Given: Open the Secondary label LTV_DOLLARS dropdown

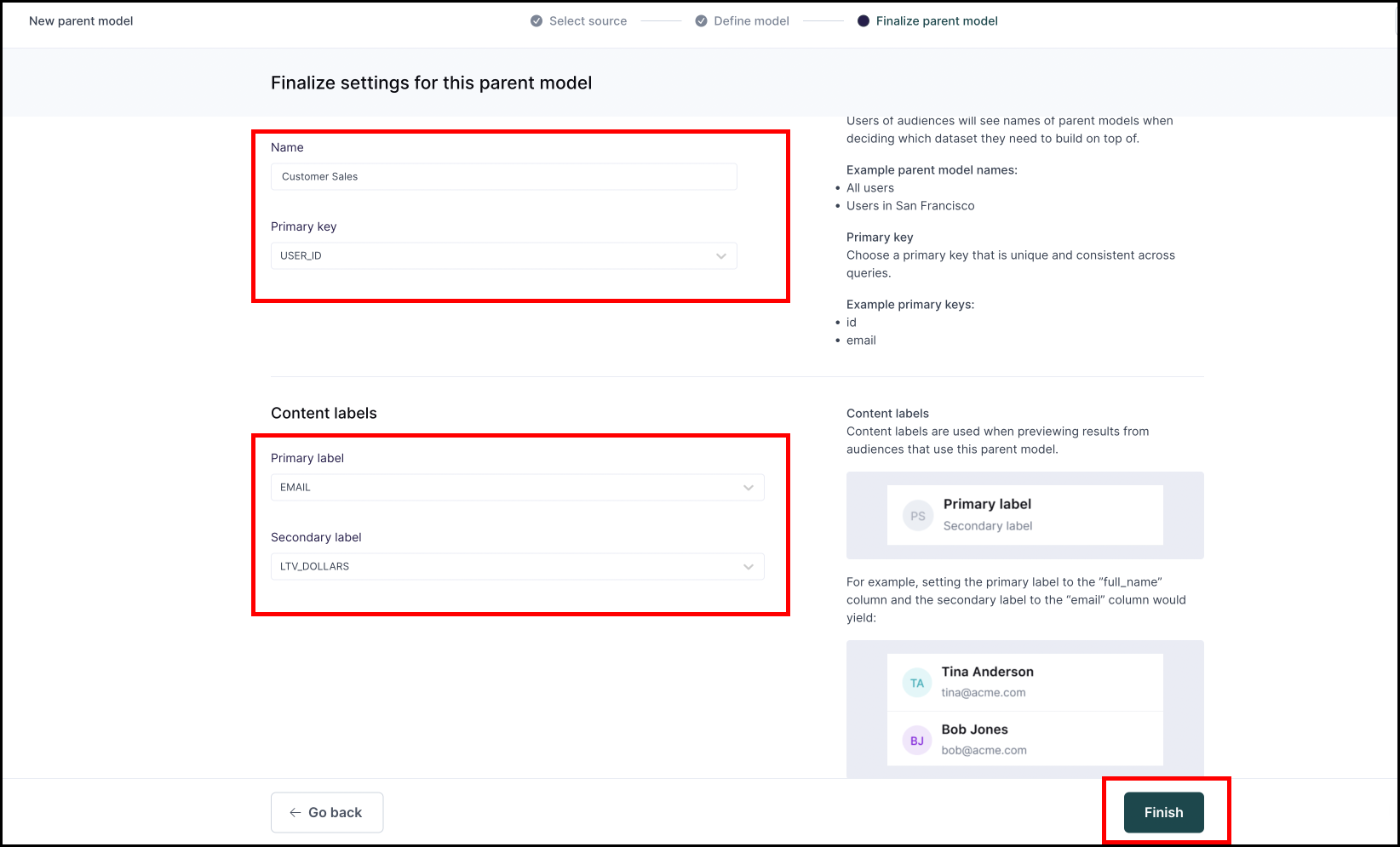Looking at the screenshot, I should pyautogui.click(x=517, y=566).
